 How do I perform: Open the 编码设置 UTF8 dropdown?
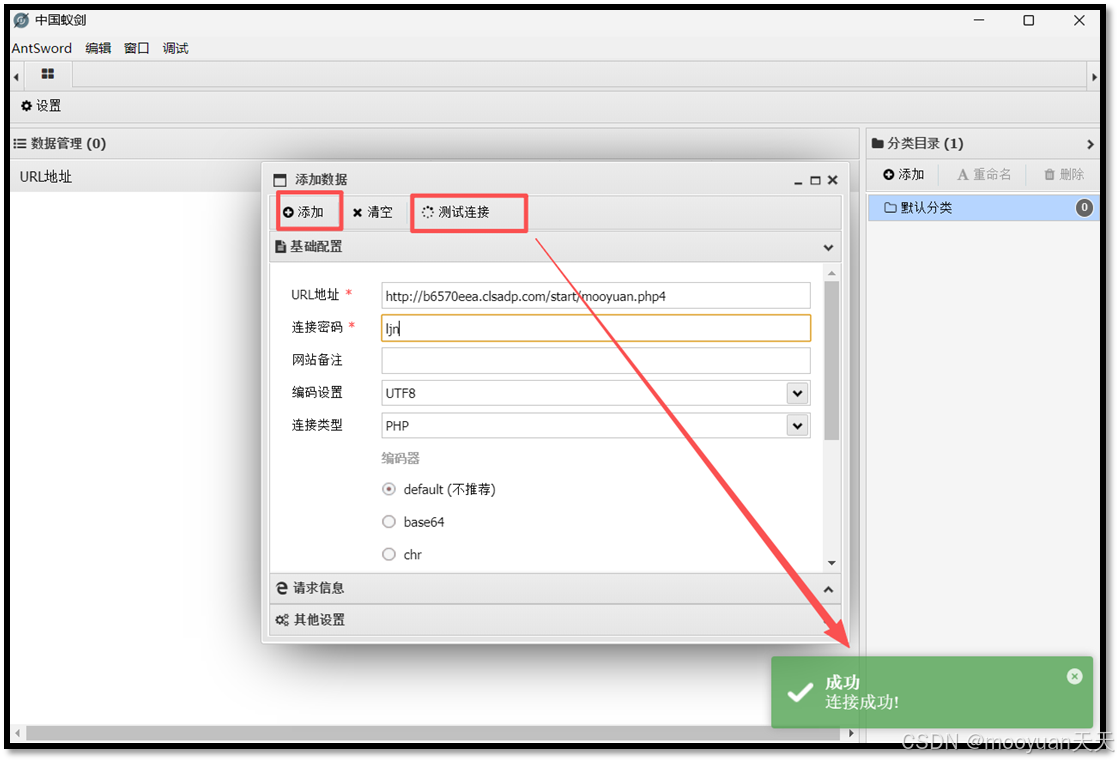coord(797,393)
